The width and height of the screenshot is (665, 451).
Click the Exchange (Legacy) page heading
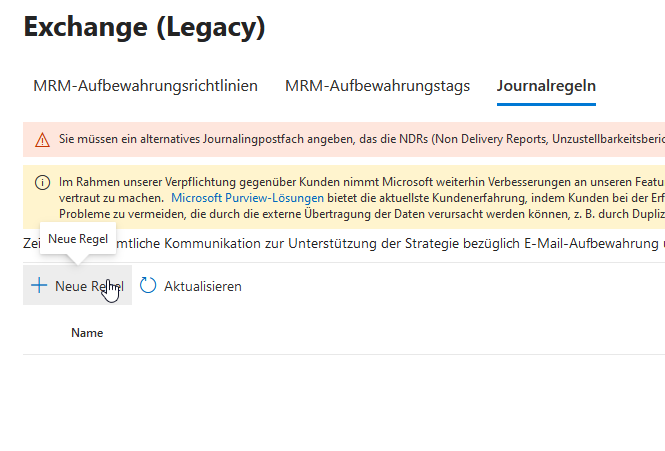144,28
